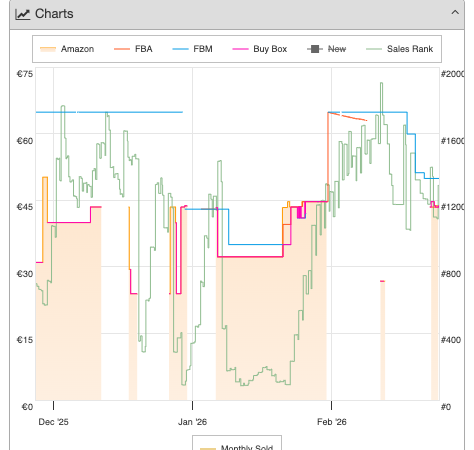Click the Dec '25 axis label
The height and width of the screenshot is (450, 474).
tap(53, 422)
